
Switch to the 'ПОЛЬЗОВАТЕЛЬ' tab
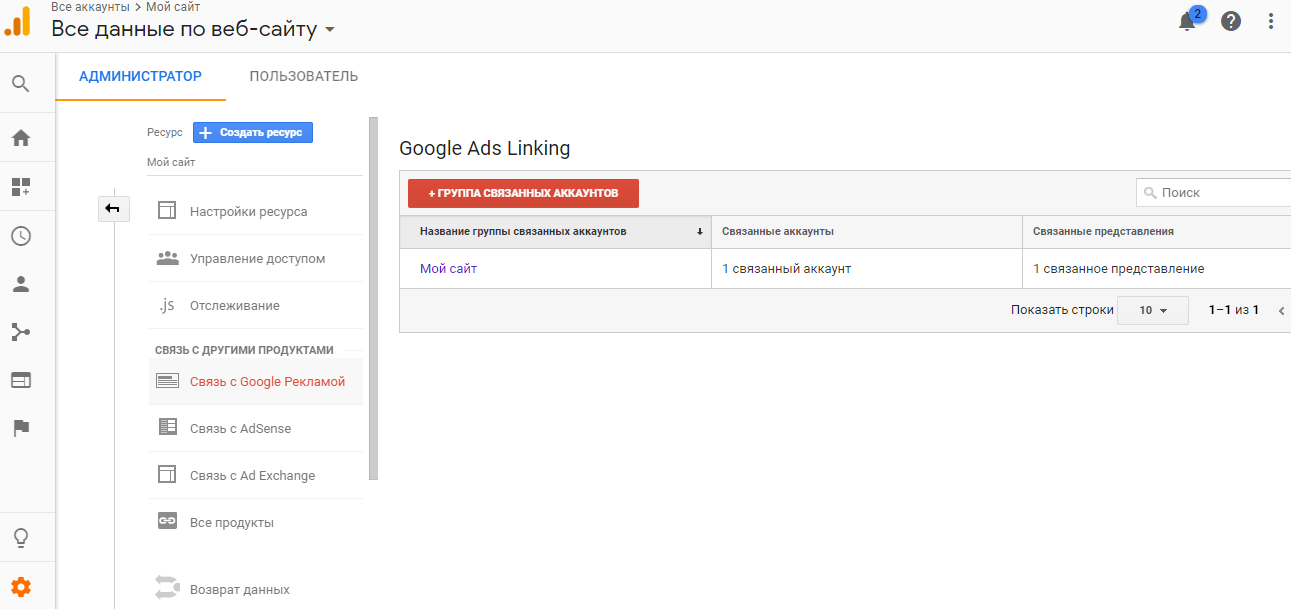(x=304, y=76)
